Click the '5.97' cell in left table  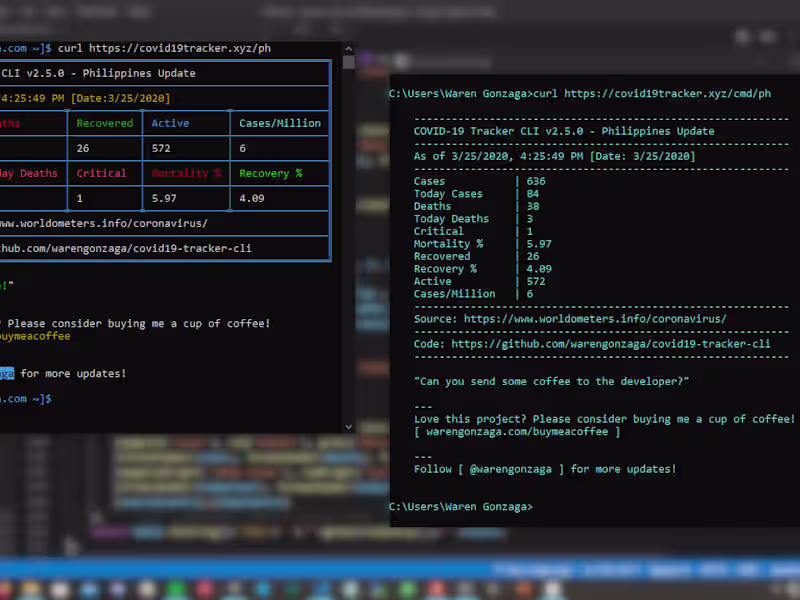pos(164,198)
